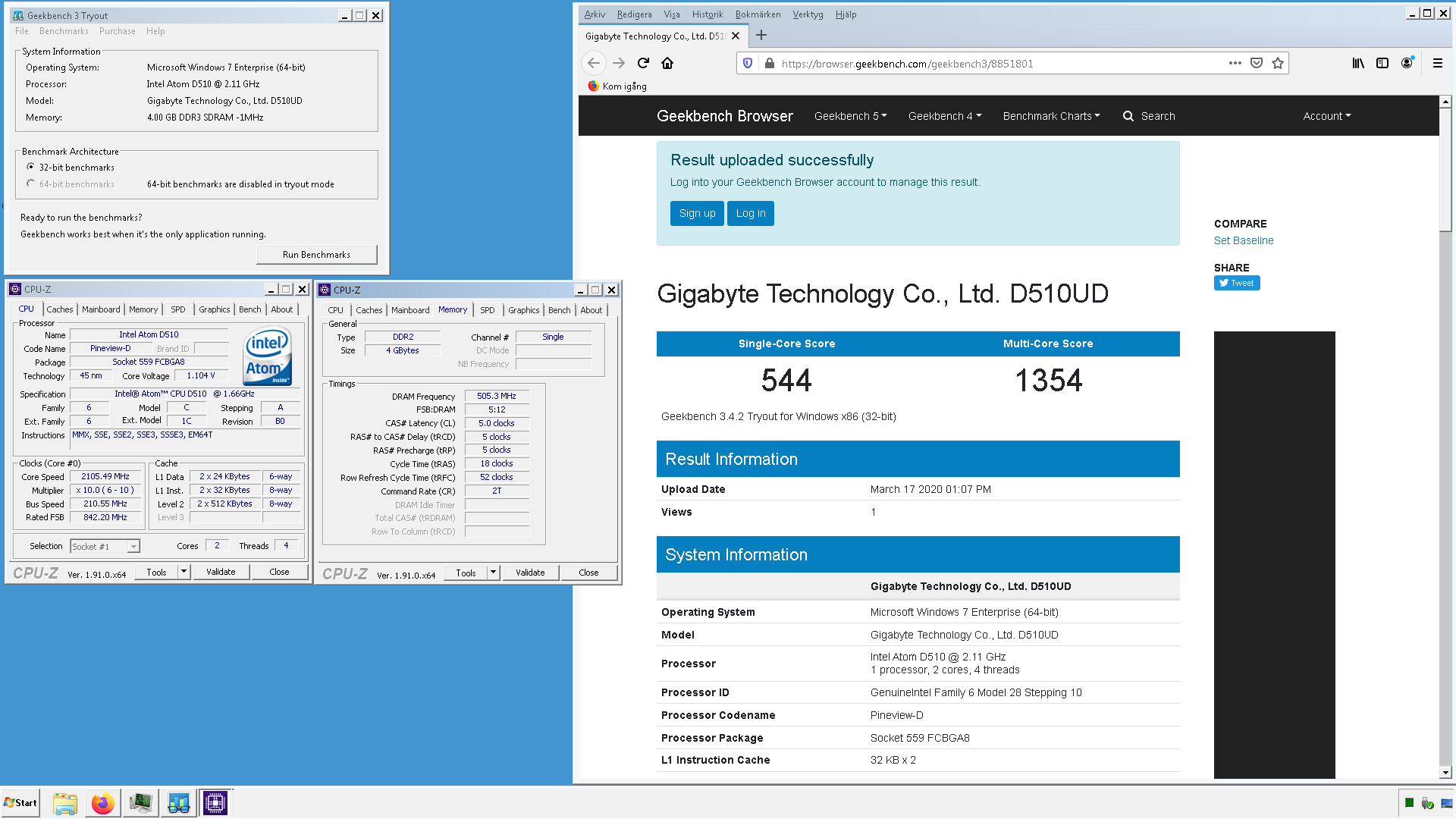The image size is (1456, 819).
Task: Open Socket #1 selection combo box
Action: click(x=105, y=546)
